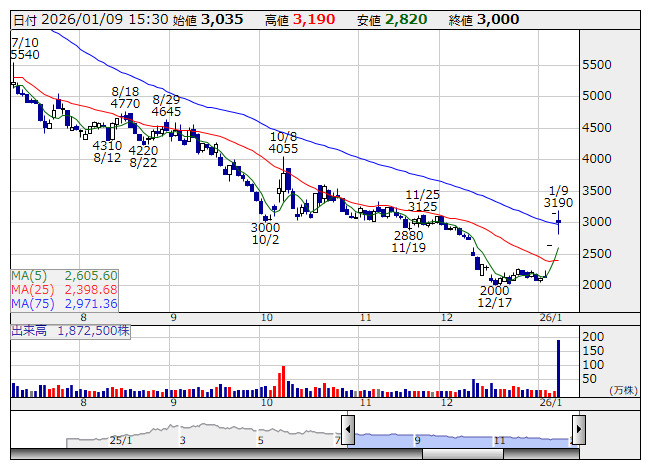Click the left range handle in navigator
This screenshot has height=470, width=653.
coord(347,428)
